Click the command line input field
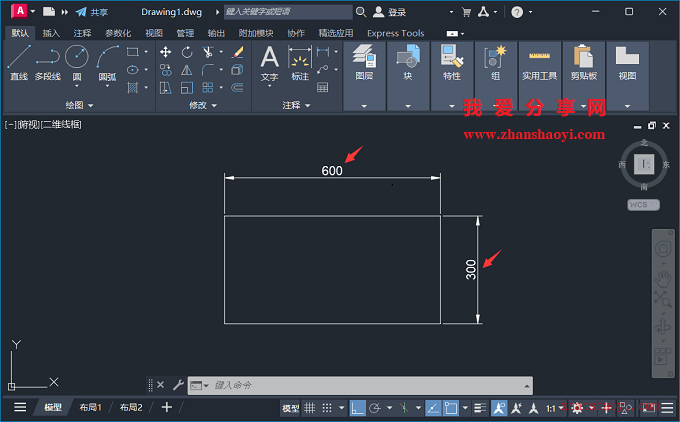Screen dimensions: 680x422 click(x=367, y=385)
